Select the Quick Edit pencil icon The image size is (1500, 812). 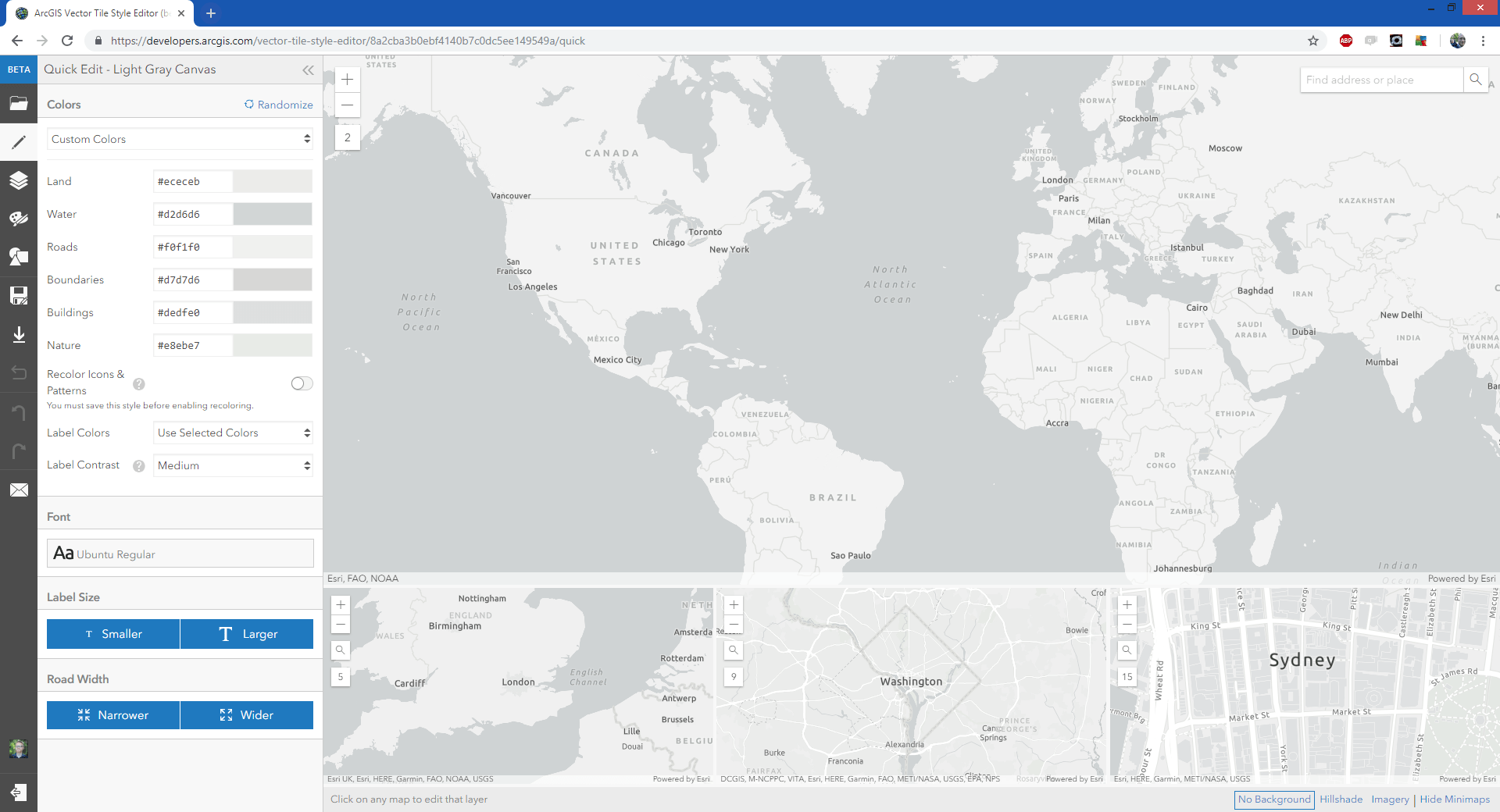coord(18,142)
